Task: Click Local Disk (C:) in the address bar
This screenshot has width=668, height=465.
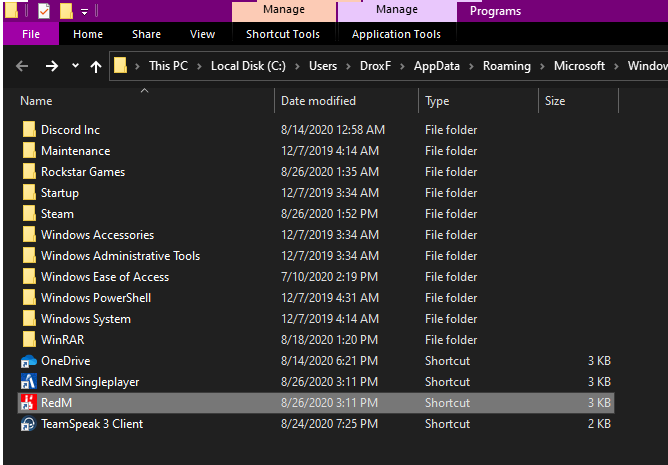Action: [x=248, y=66]
